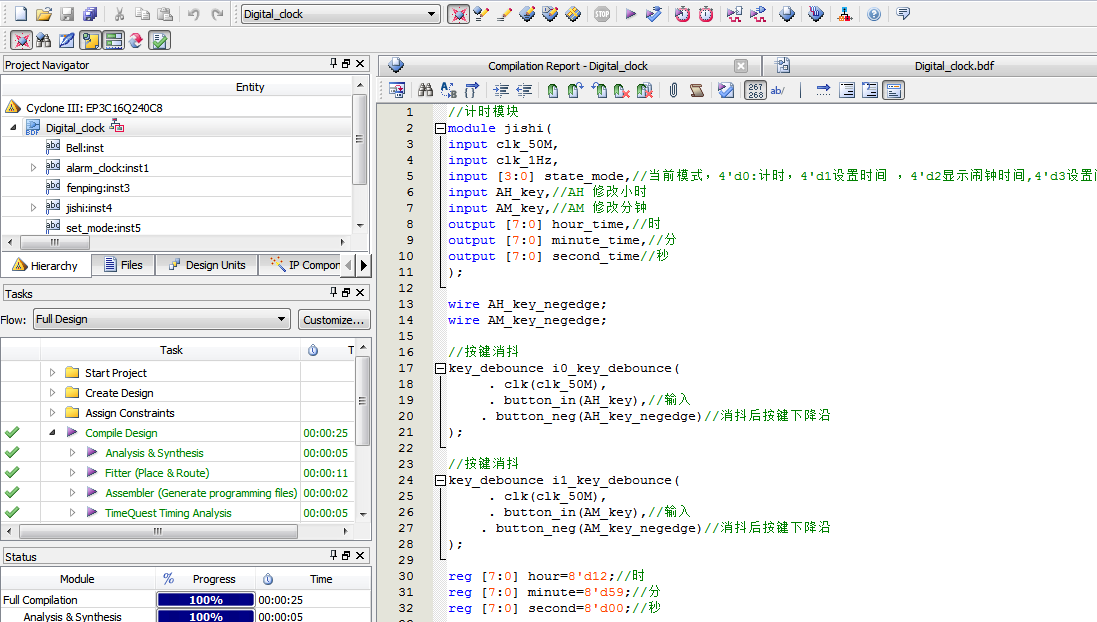Viewport: 1097px width, 622px height.
Task: Clear all bookmarks icon
Action: click(x=645, y=90)
